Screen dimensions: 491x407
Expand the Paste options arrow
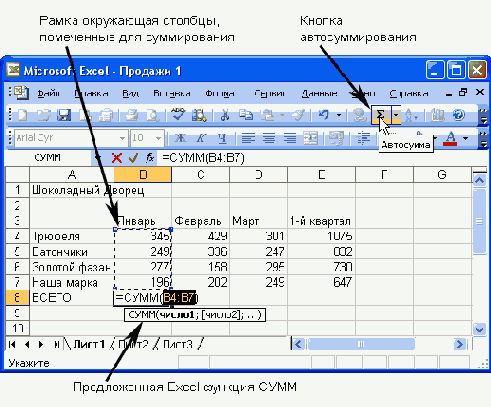click(x=282, y=115)
